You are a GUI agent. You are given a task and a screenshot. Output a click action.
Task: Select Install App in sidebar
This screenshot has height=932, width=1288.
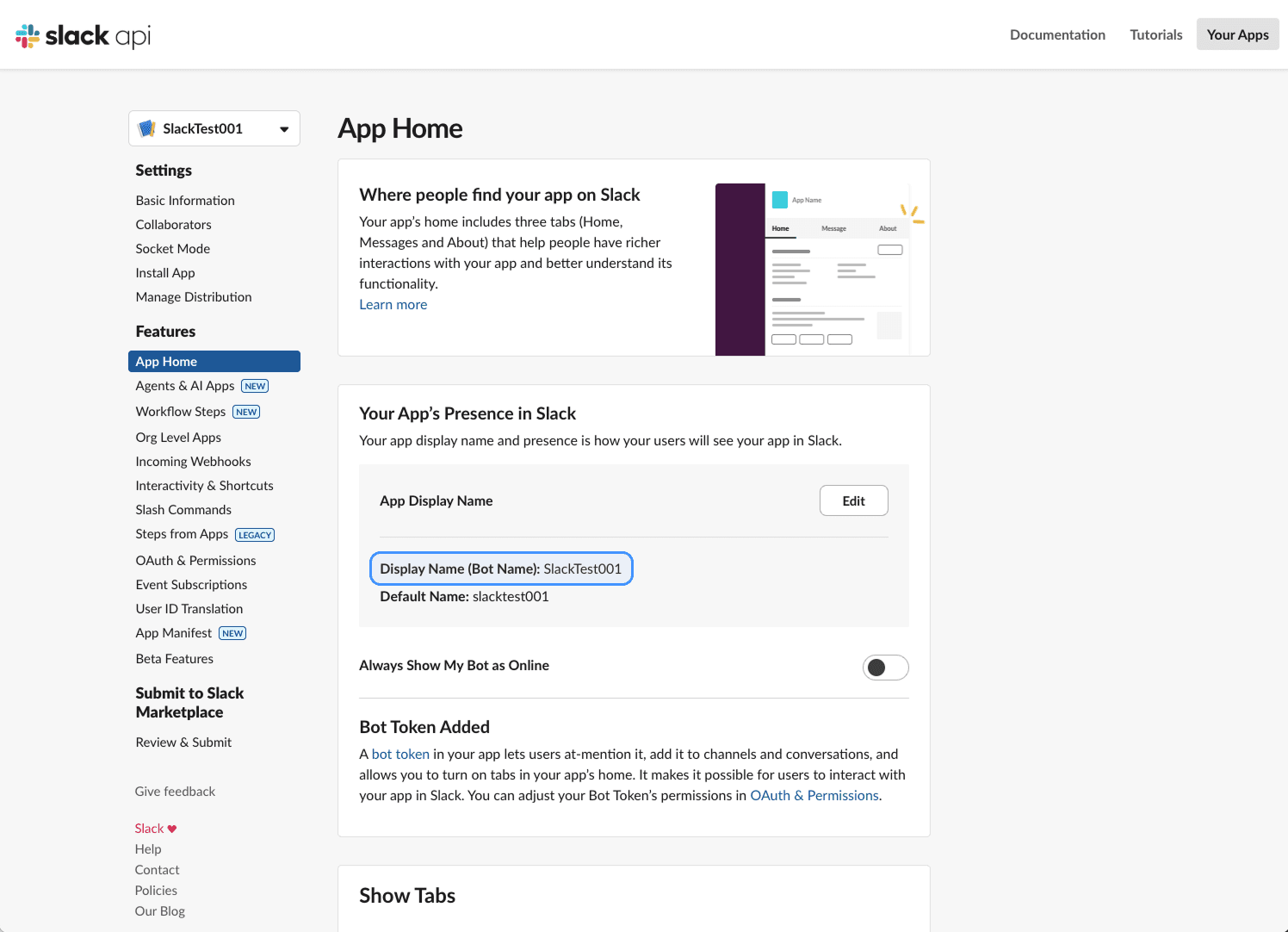[165, 273]
